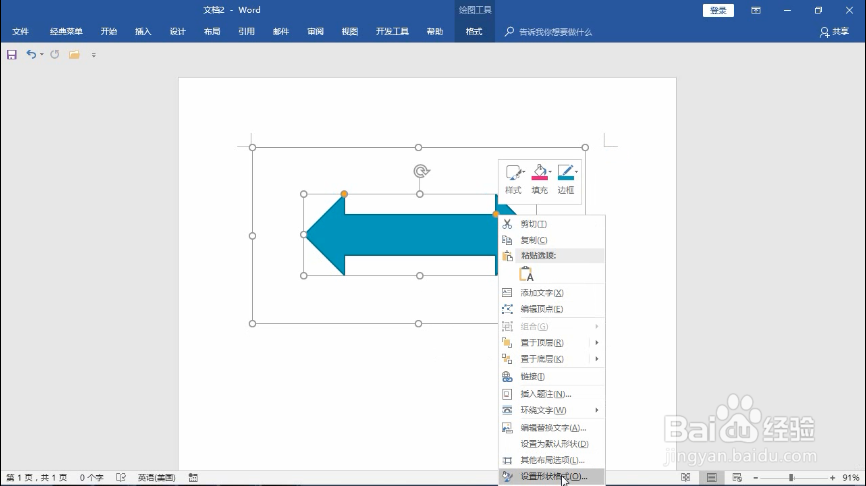Image resolution: width=866 pixels, height=486 pixels.
Task: Switch to the 视图 tab
Action: tap(350, 31)
